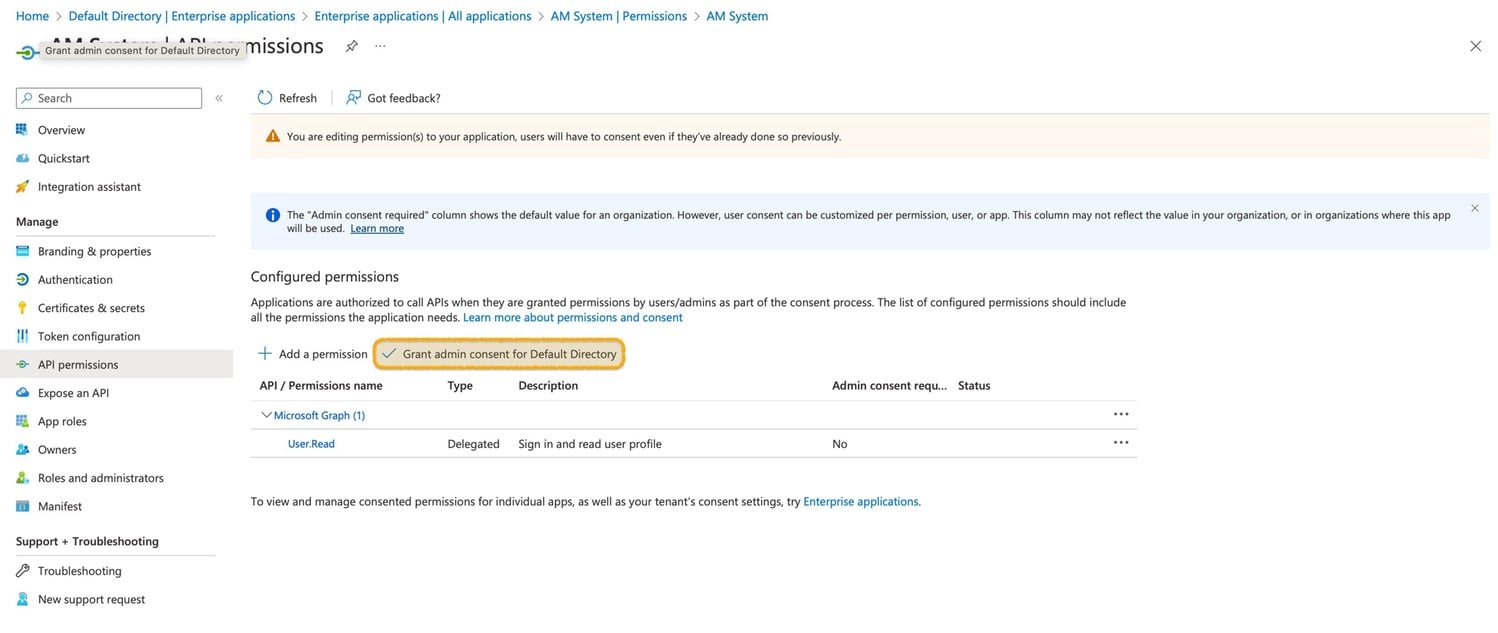Image resolution: width=1498 pixels, height=633 pixels.
Task: Open Roles and administrators from the menu
Action: (x=100, y=478)
